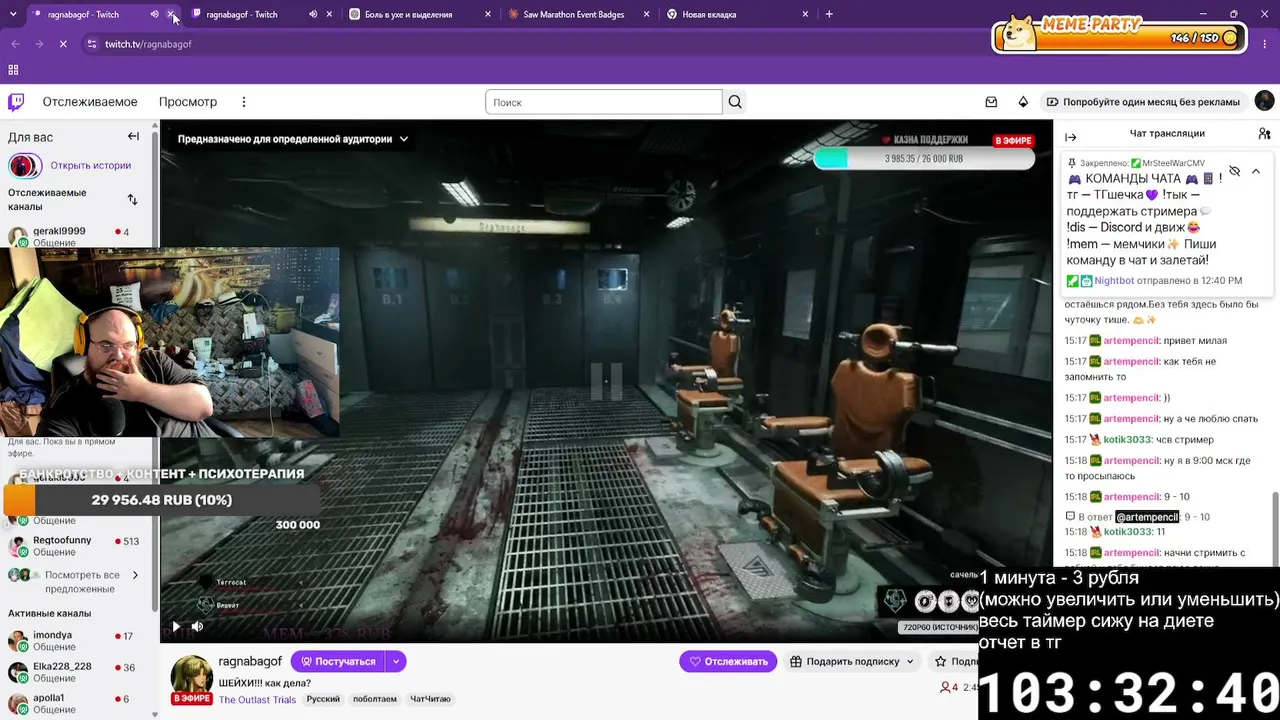Collapse the pinned message chevron
Screen dimensions: 1280x720
click(x=1256, y=171)
